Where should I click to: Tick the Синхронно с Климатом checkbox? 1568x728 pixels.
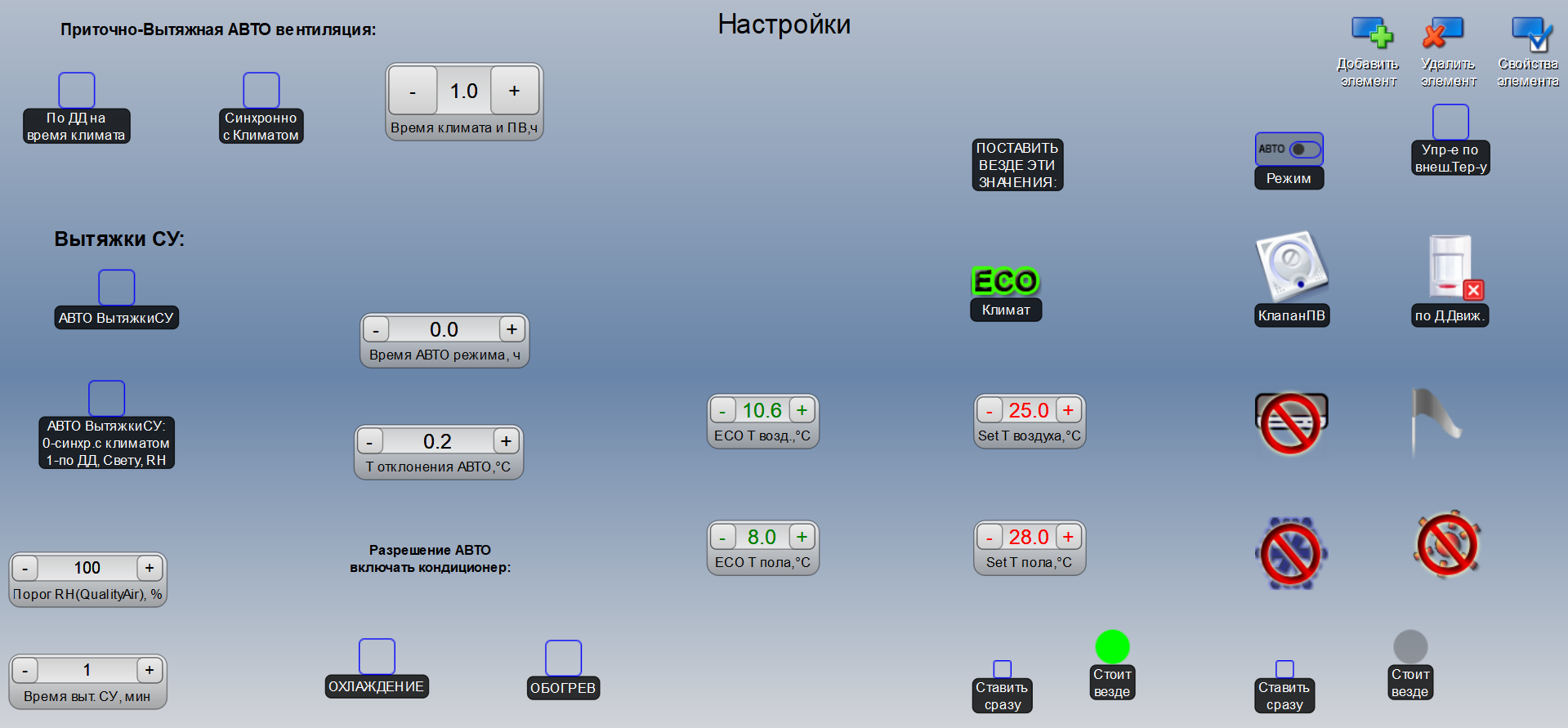click(261, 90)
